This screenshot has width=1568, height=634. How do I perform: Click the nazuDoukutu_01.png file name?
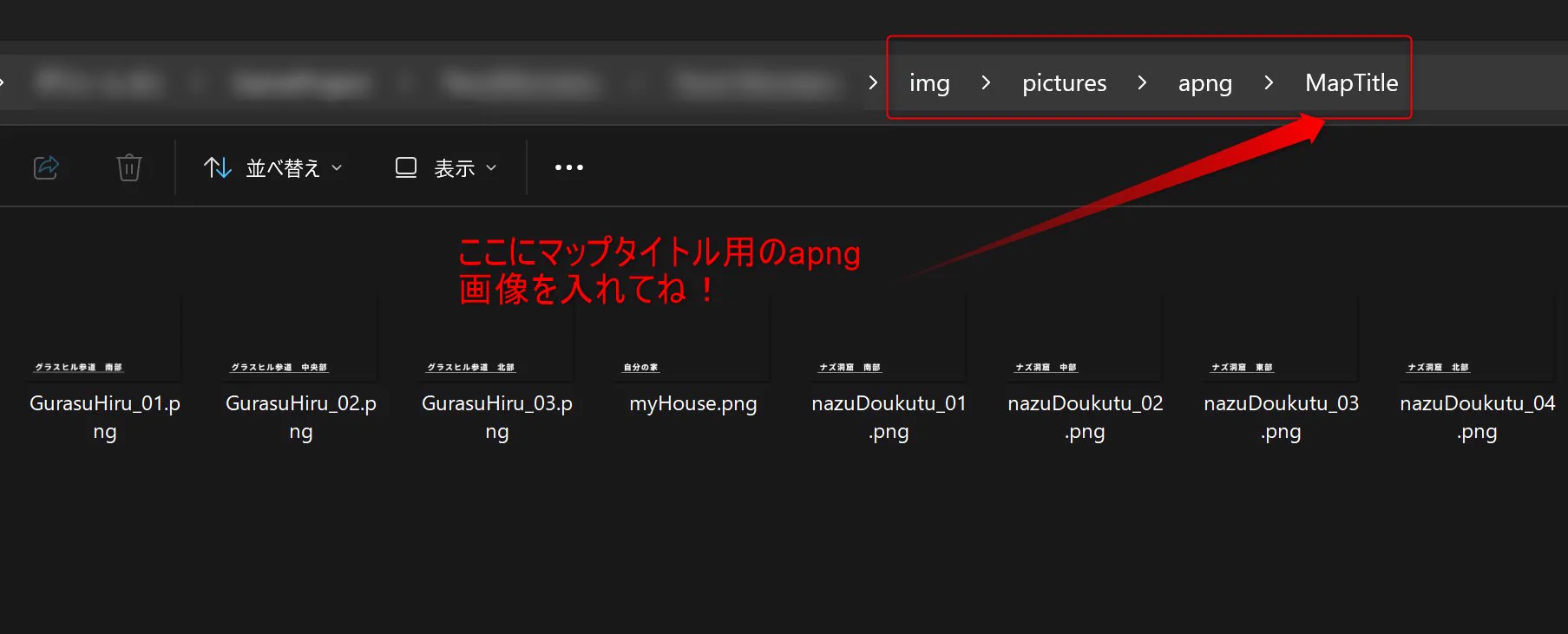[x=889, y=417]
